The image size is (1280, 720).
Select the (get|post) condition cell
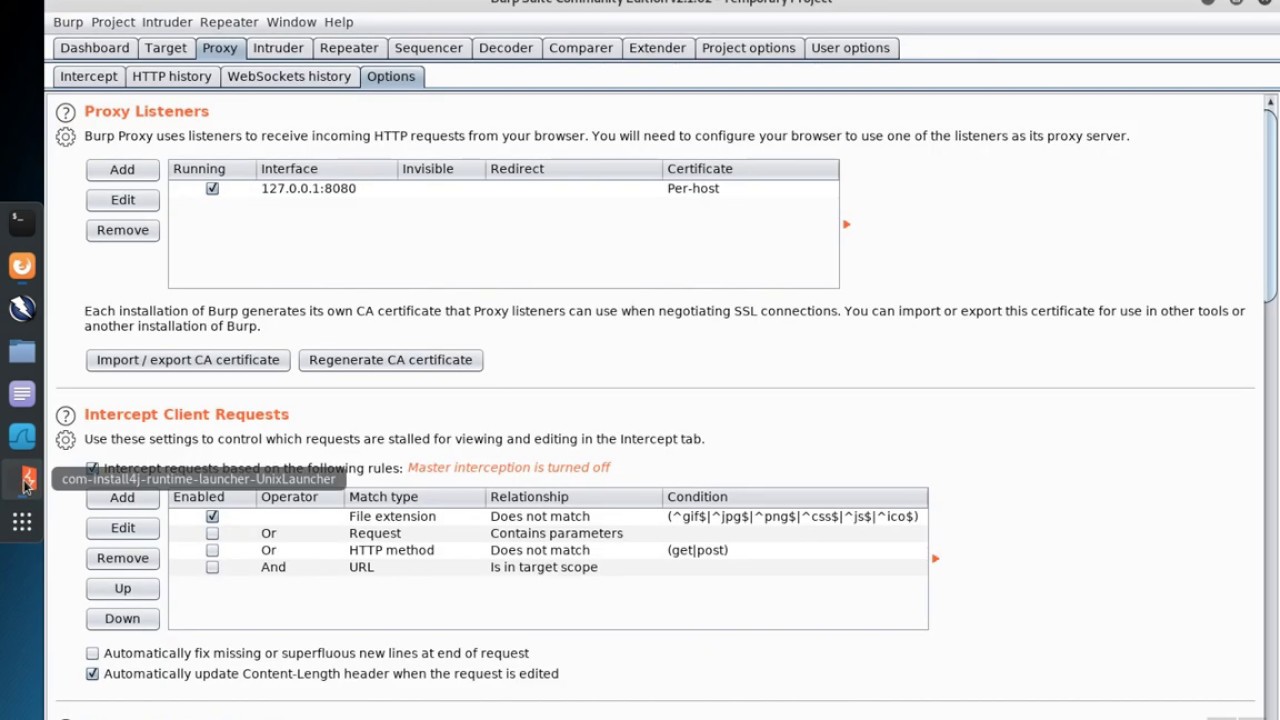[795, 550]
